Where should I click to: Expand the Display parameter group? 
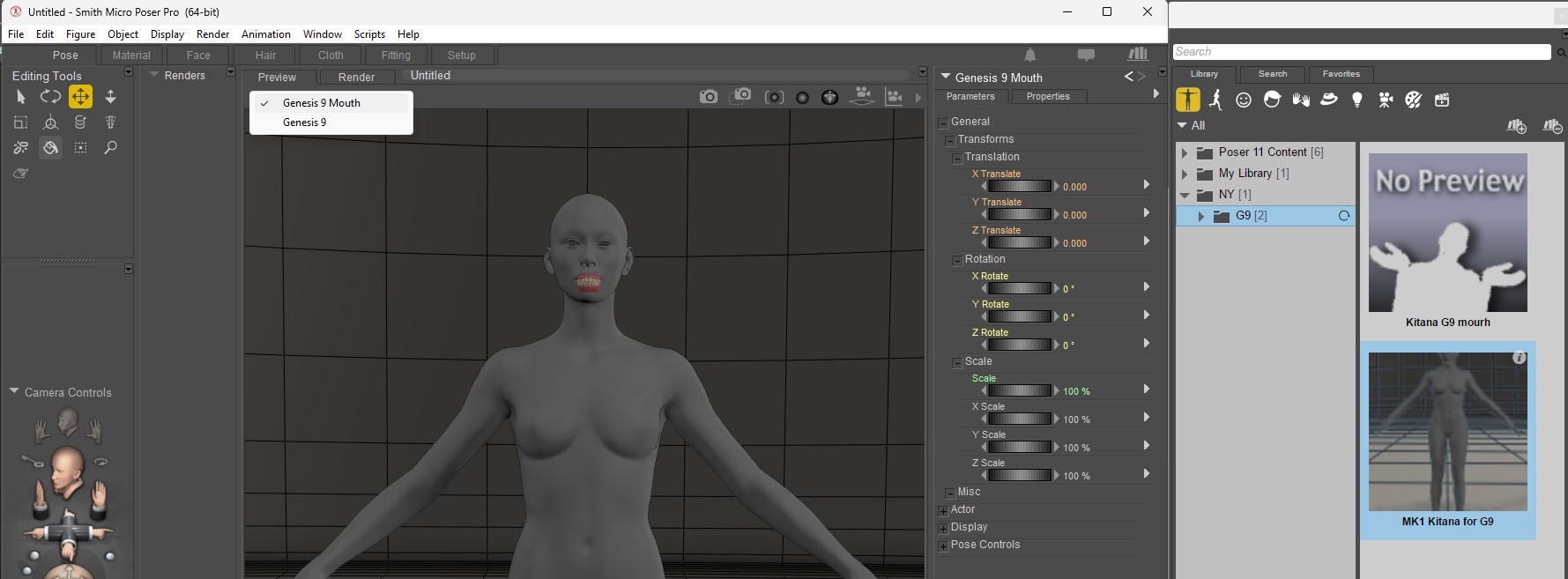point(943,529)
